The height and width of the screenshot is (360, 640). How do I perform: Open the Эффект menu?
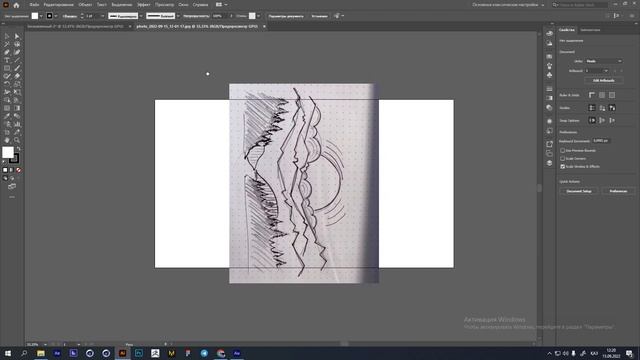(x=144, y=5)
